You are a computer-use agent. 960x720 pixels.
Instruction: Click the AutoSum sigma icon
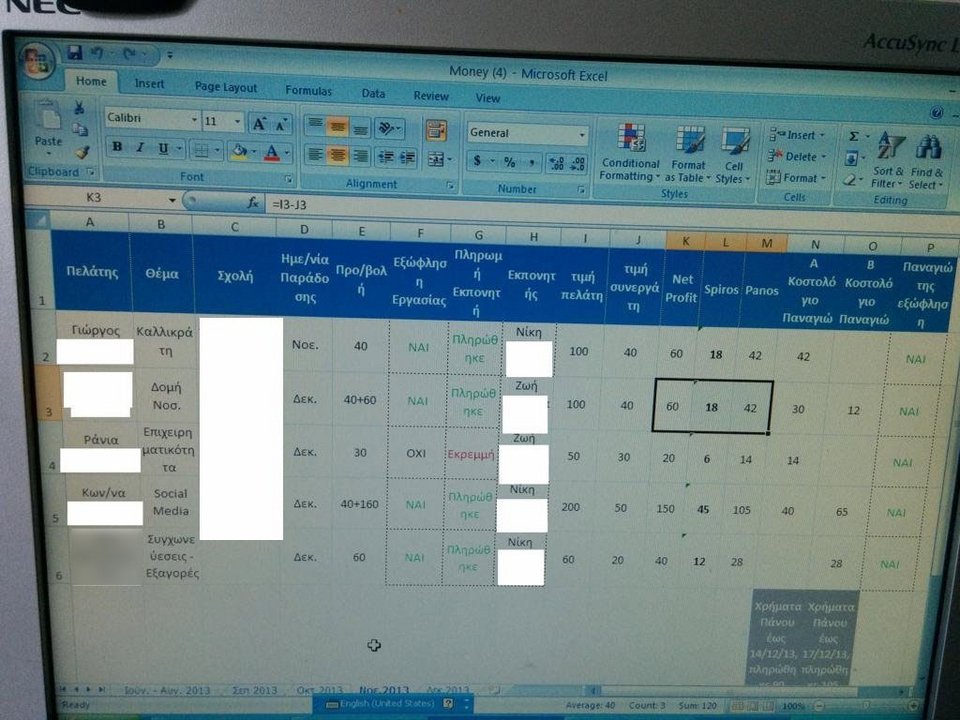point(853,136)
